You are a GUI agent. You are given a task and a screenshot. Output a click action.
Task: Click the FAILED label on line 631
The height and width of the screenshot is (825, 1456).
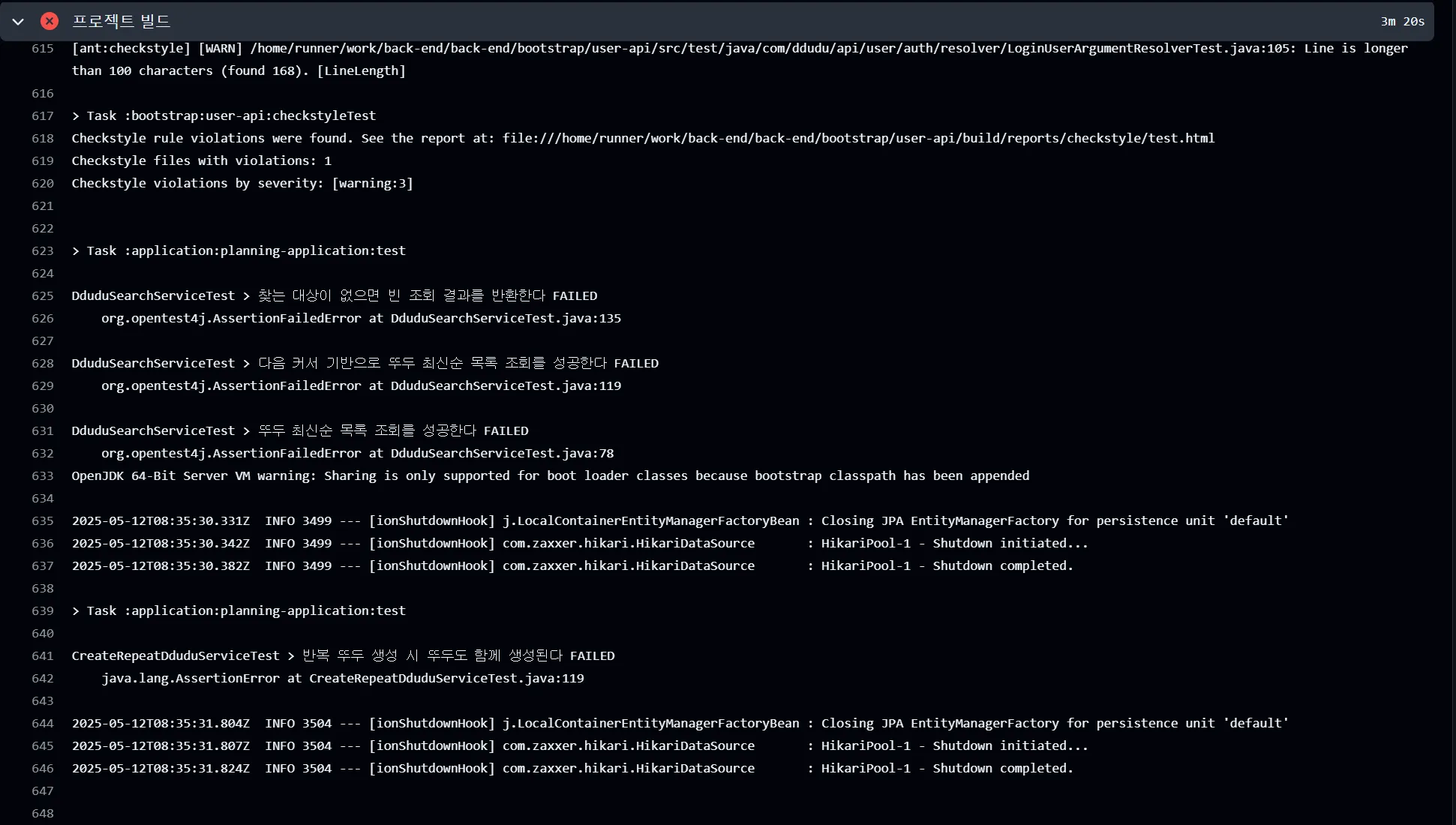point(506,430)
